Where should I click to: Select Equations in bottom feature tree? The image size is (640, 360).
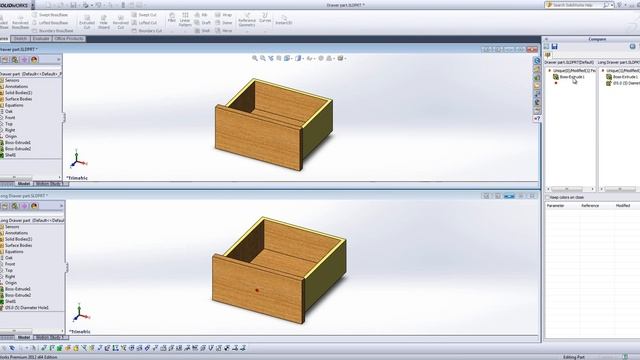tap(14, 252)
